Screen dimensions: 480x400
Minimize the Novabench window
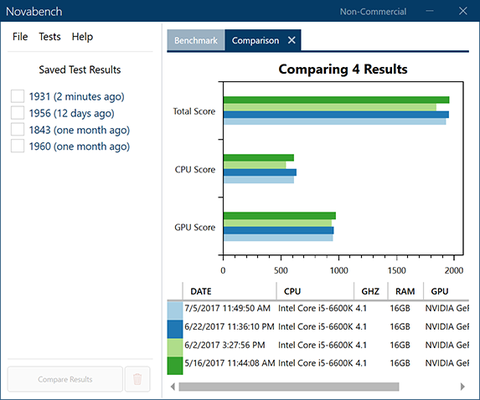pos(430,11)
